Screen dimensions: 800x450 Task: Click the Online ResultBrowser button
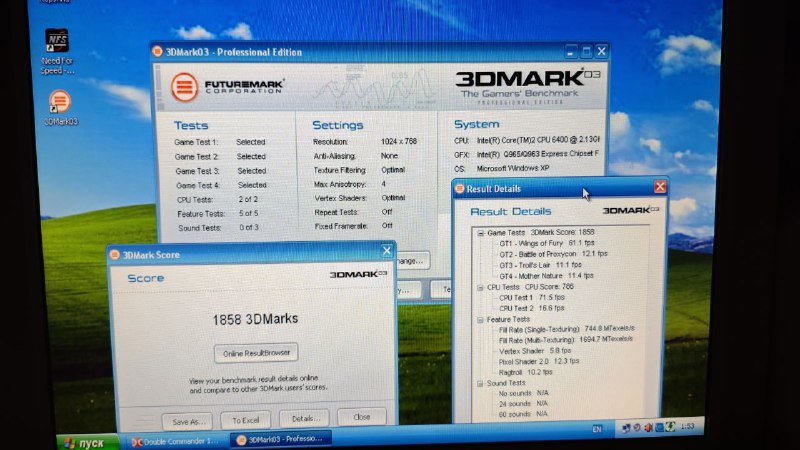tap(256, 353)
